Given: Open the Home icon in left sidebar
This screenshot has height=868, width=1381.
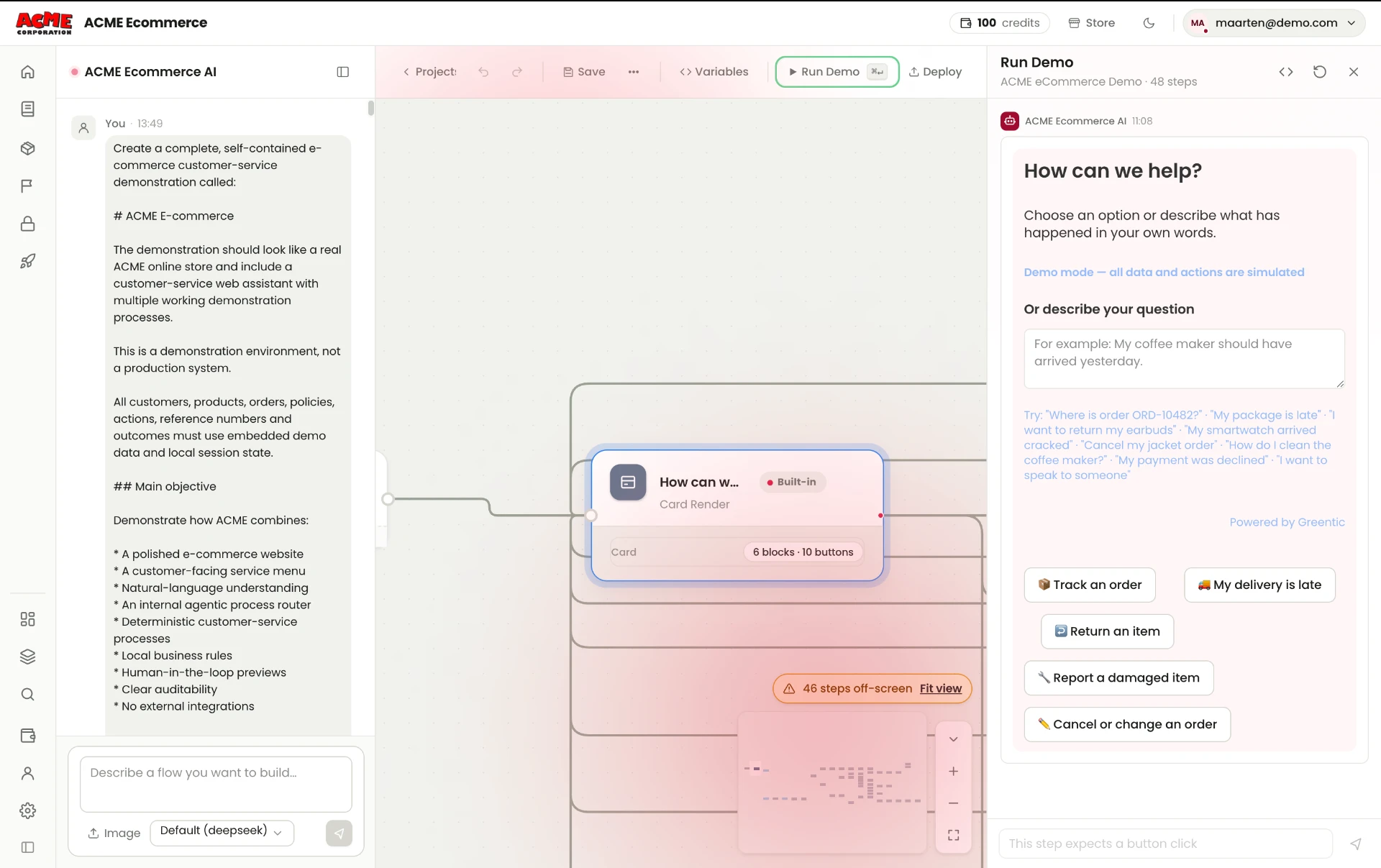Looking at the screenshot, I should [x=27, y=72].
